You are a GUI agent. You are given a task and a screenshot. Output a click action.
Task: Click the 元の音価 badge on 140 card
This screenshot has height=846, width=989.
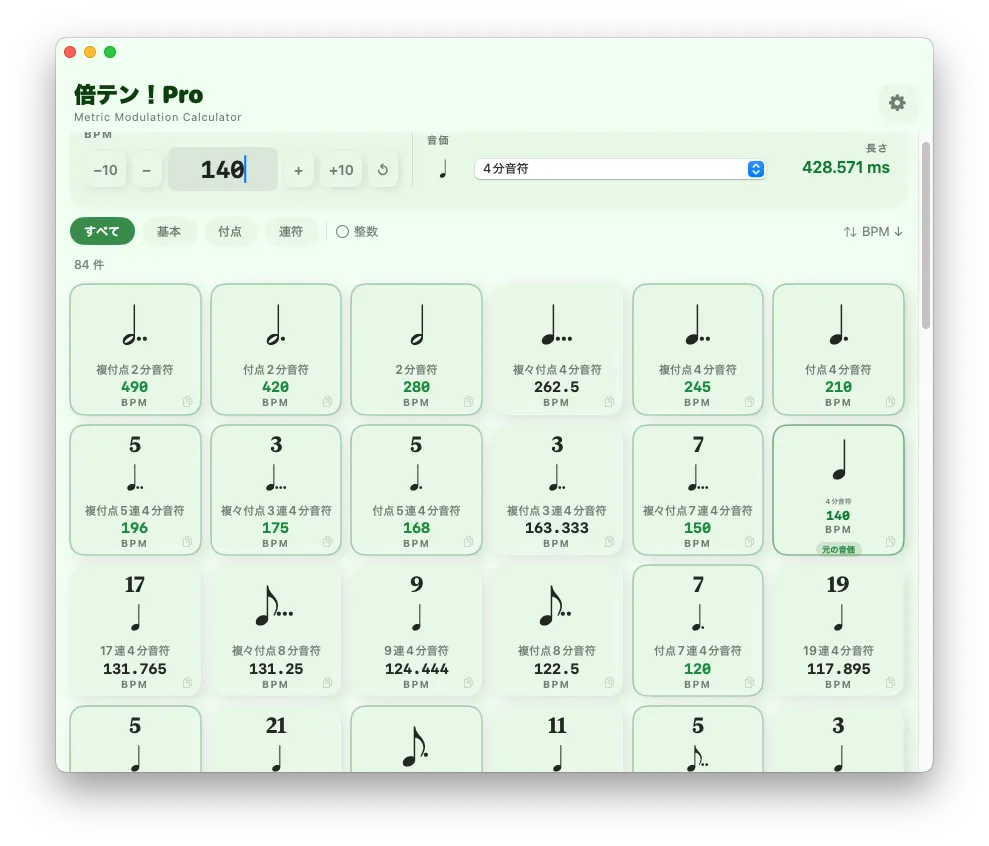click(x=838, y=549)
